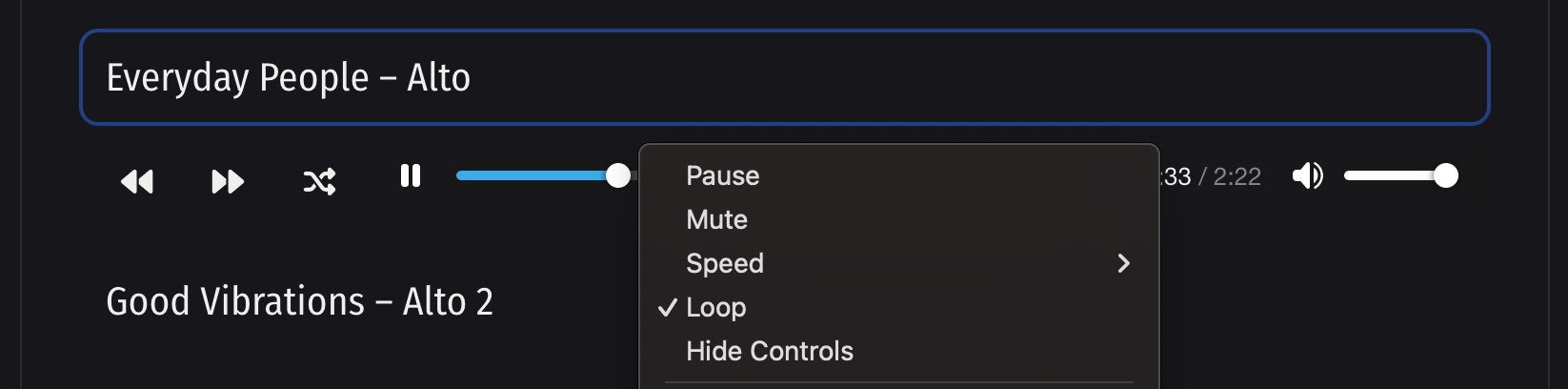Select Mute in the context menu

(716, 220)
